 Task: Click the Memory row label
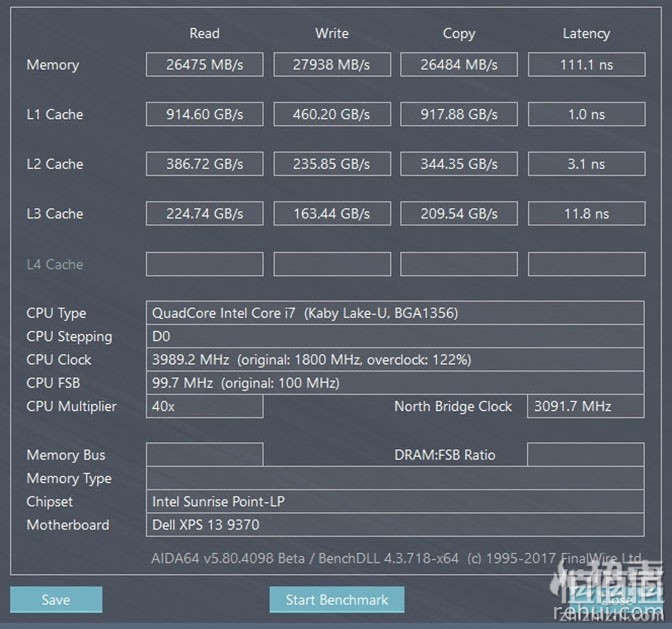53,65
